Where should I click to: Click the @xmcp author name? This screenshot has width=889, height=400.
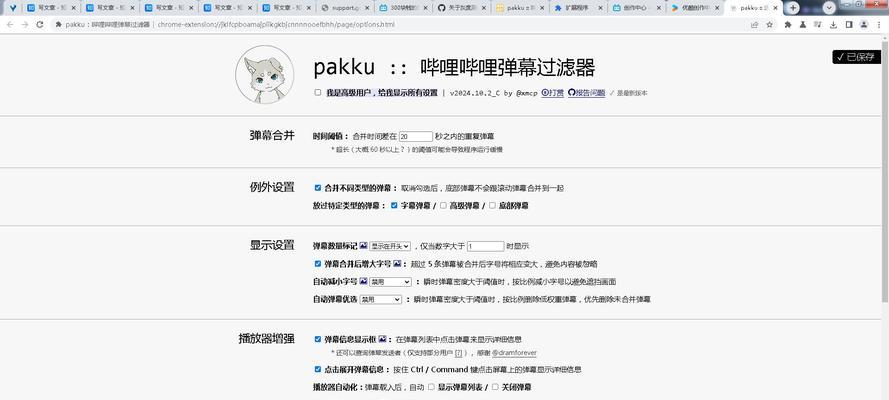(x=527, y=93)
